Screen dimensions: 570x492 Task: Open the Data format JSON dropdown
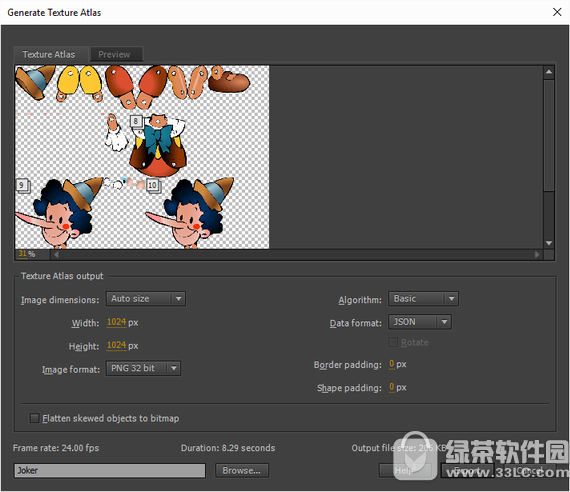[x=420, y=322]
